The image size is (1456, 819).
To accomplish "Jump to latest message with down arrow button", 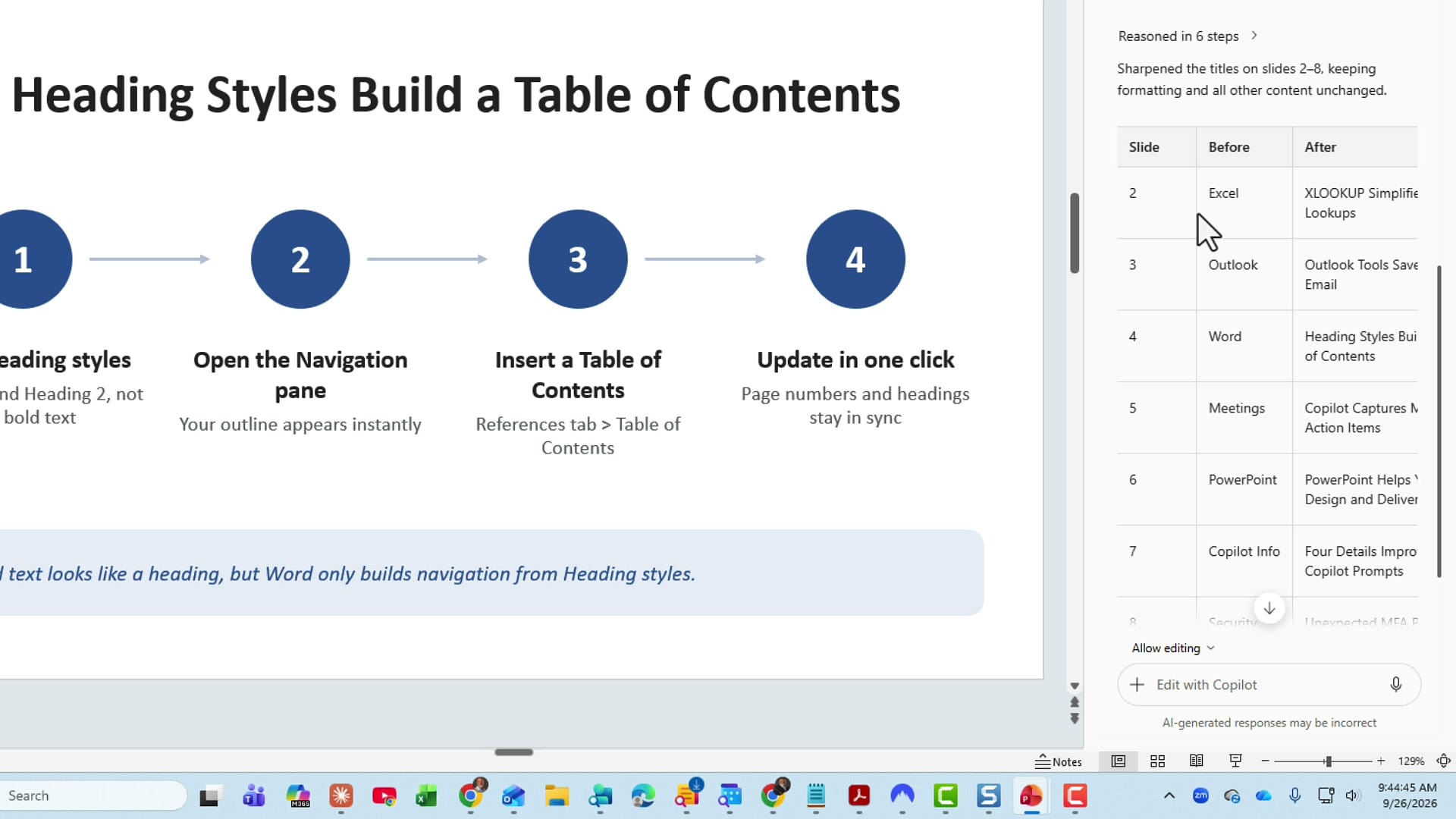I will coord(1269,608).
